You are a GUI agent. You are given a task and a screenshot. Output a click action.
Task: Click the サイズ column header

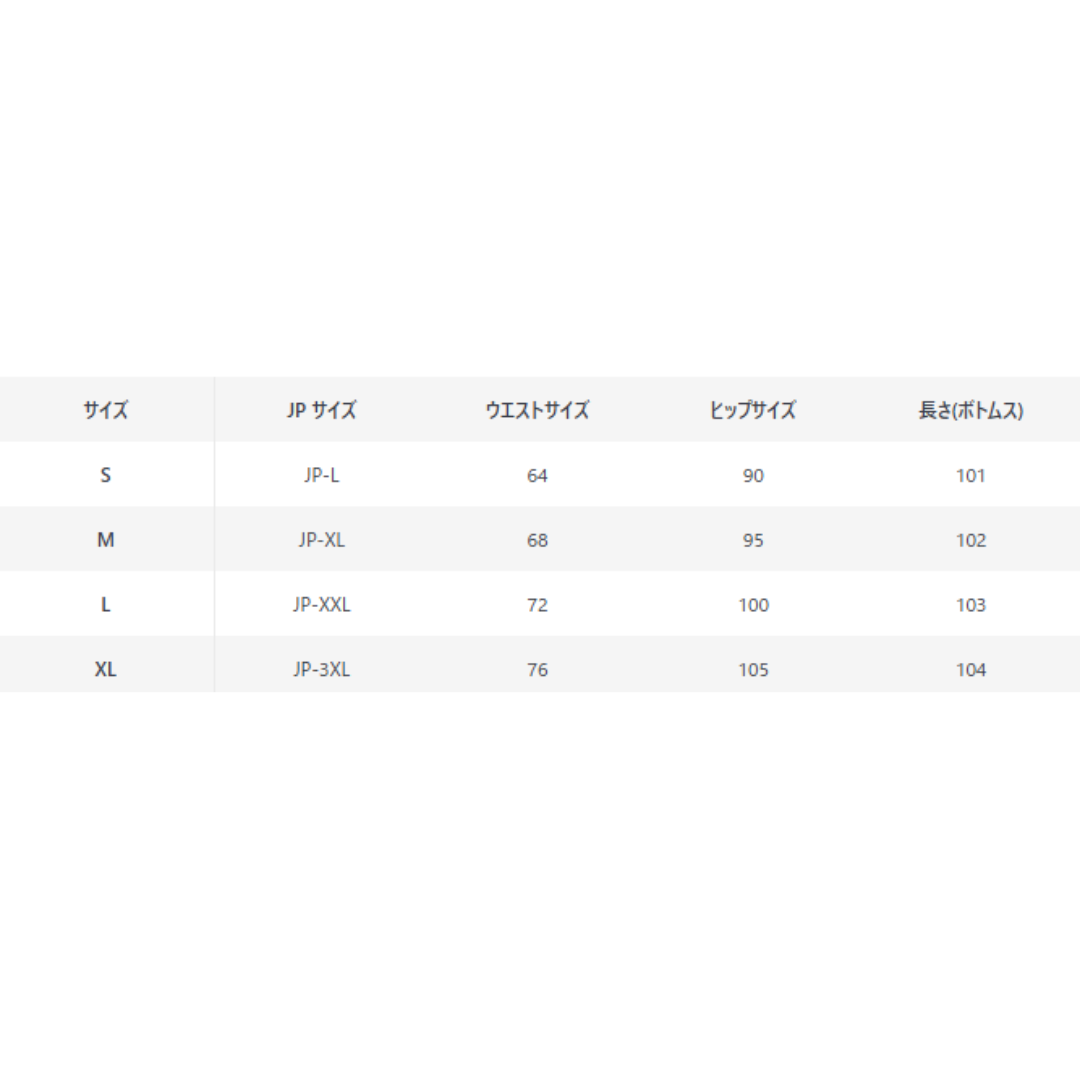(105, 411)
